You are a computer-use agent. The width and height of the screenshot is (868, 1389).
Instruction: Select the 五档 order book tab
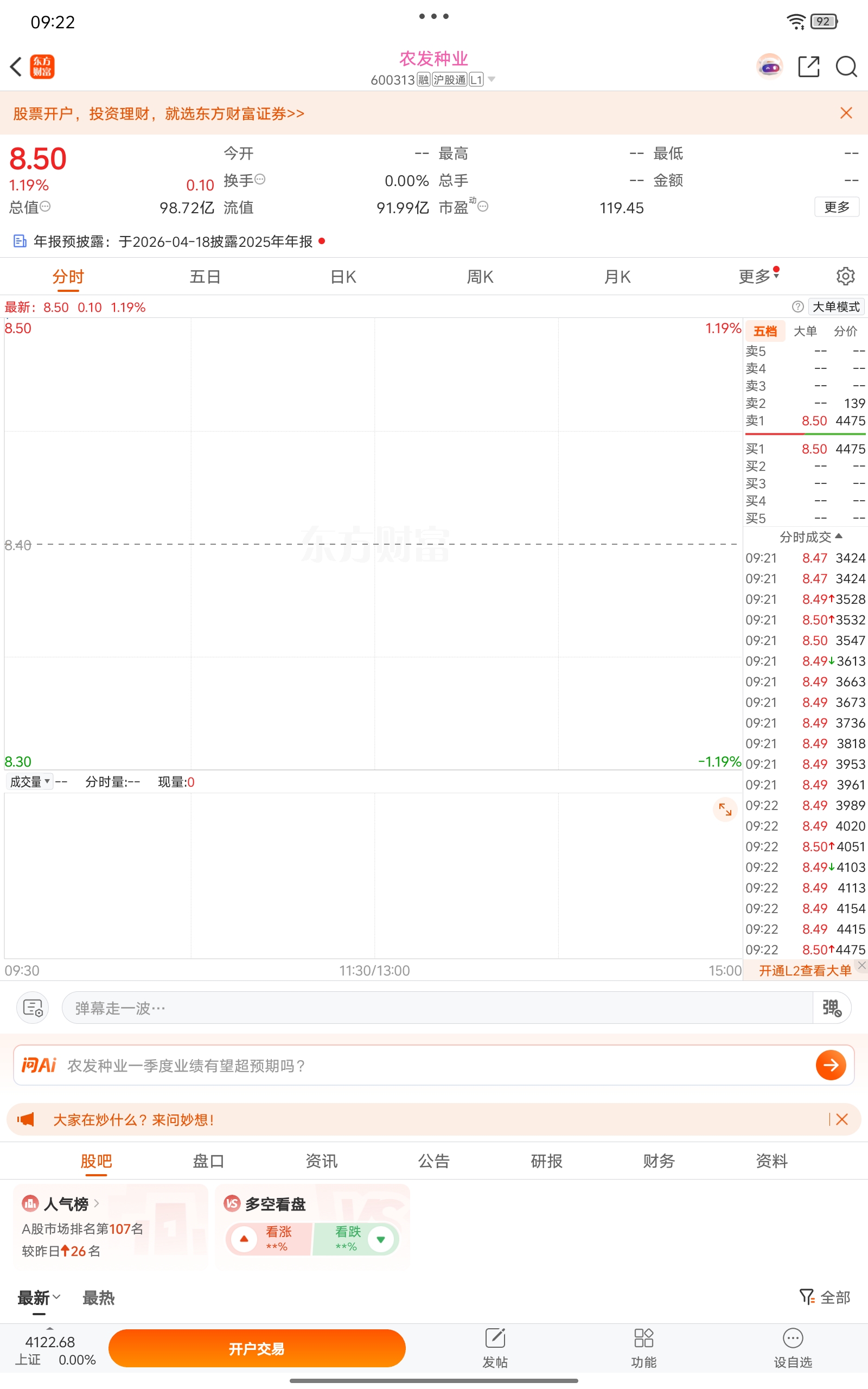(765, 331)
